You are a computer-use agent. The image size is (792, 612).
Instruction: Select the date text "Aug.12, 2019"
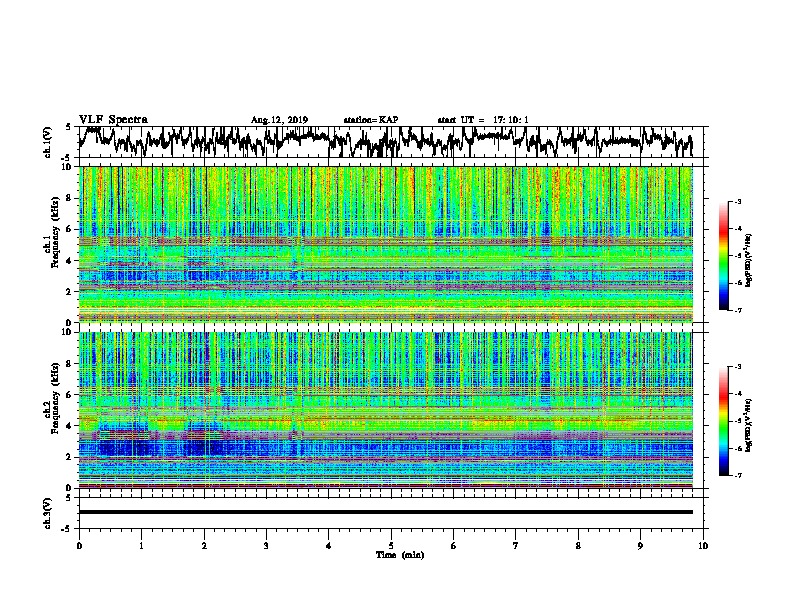(x=279, y=120)
